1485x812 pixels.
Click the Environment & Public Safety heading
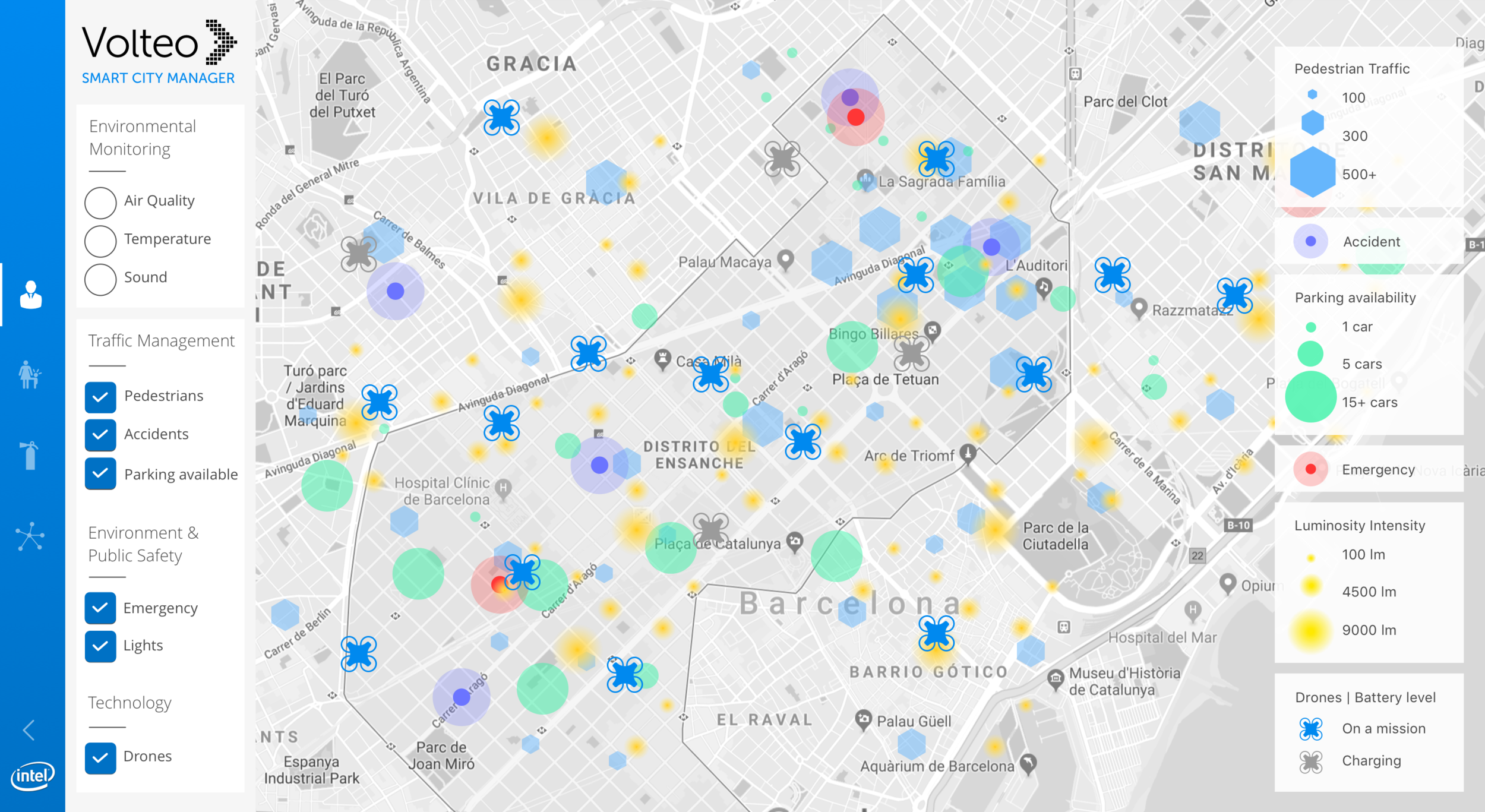(x=143, y=544)
